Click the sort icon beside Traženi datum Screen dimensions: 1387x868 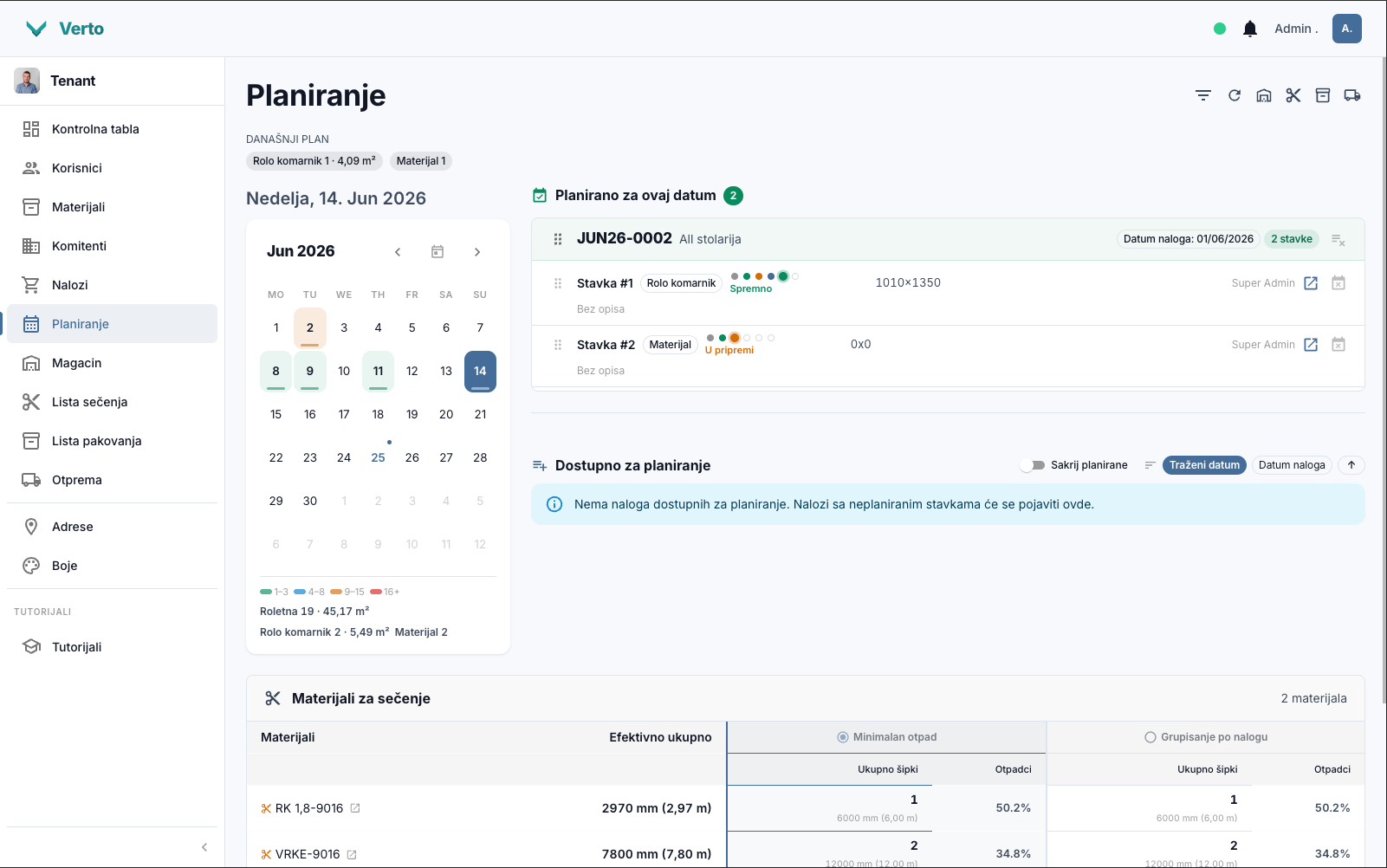pyautogui.click(x=1150, y=465)
